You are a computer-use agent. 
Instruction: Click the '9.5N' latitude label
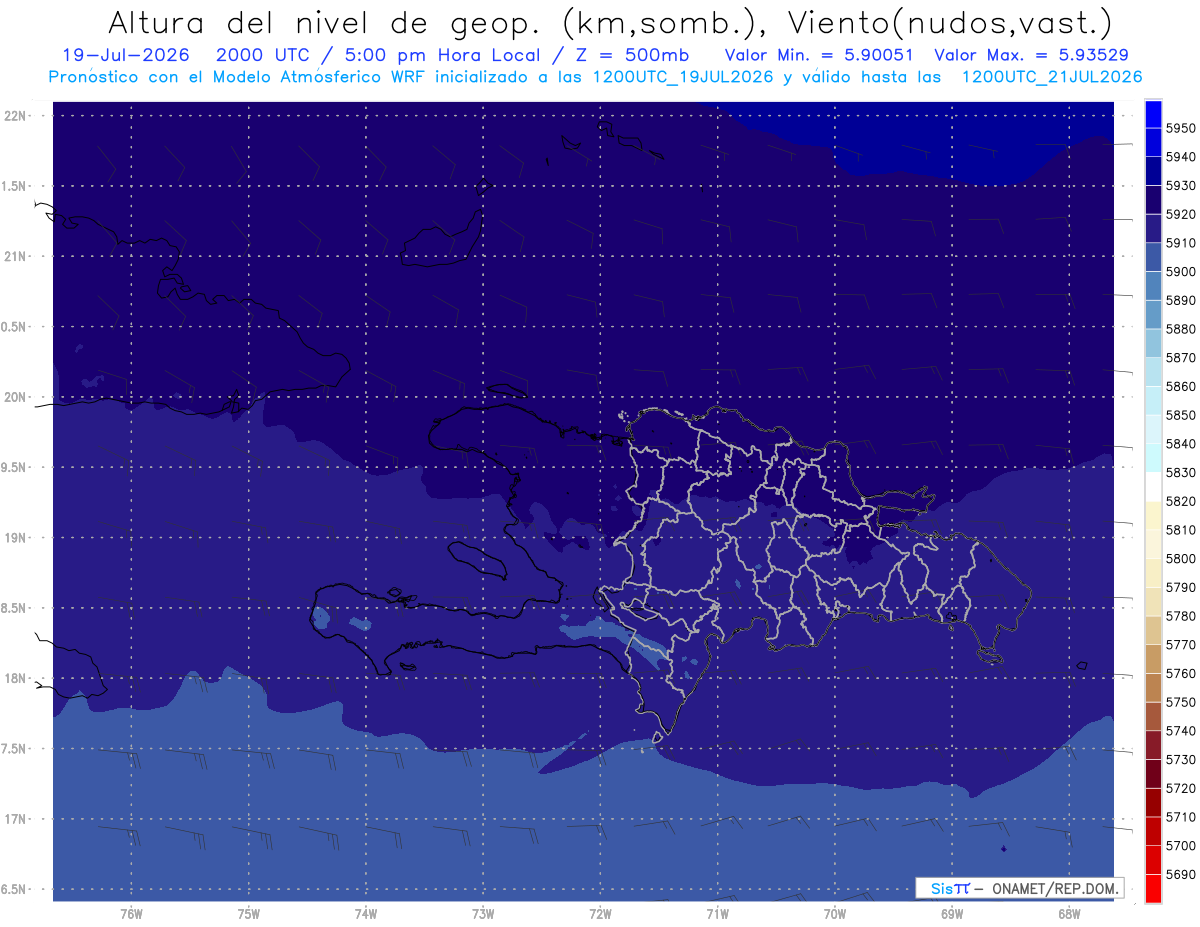click(x=13, y=467)
